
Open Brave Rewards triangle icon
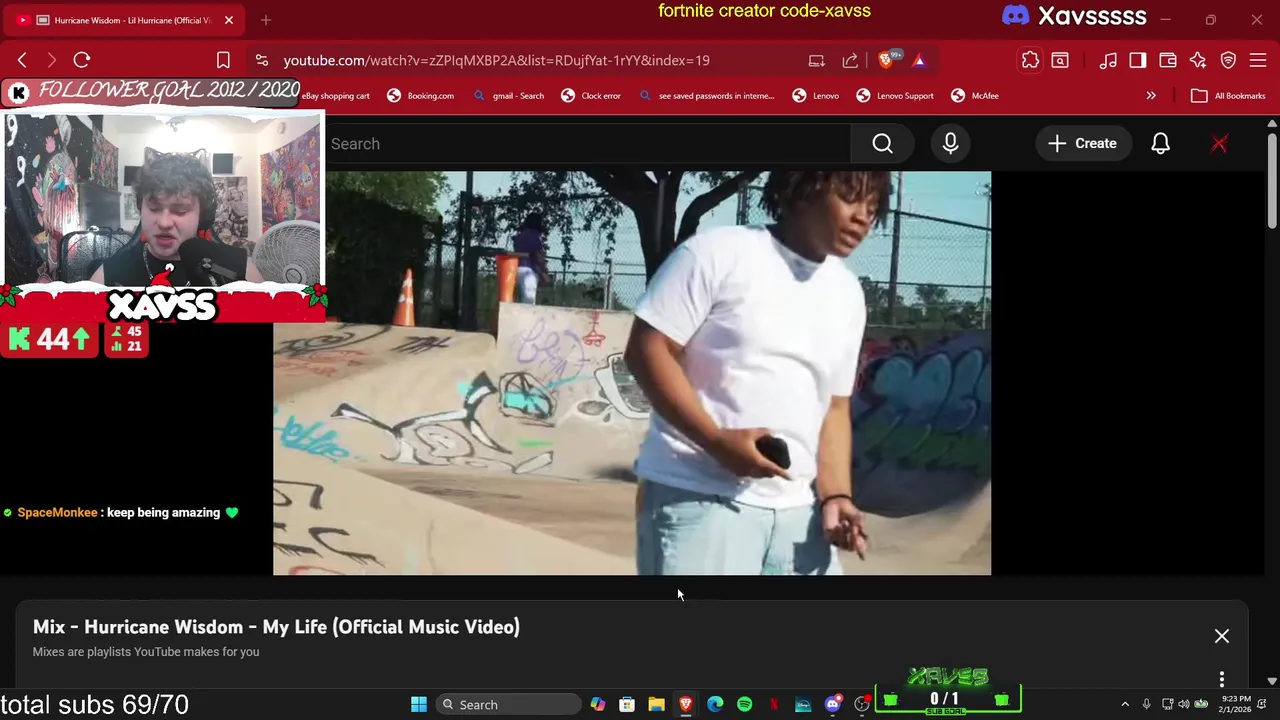919,60
